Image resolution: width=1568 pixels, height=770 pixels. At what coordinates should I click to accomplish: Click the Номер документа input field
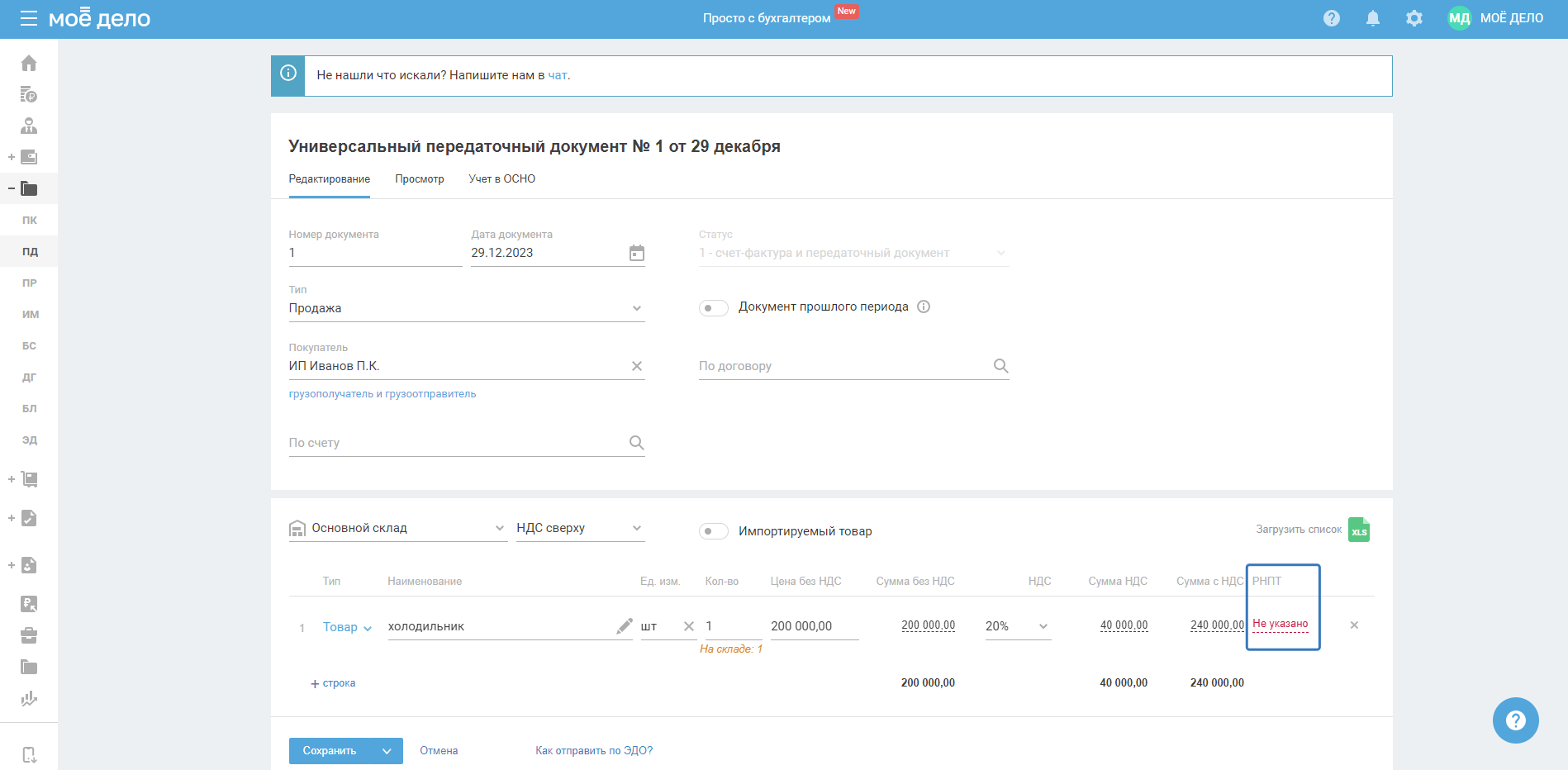(x=374, y=253)
